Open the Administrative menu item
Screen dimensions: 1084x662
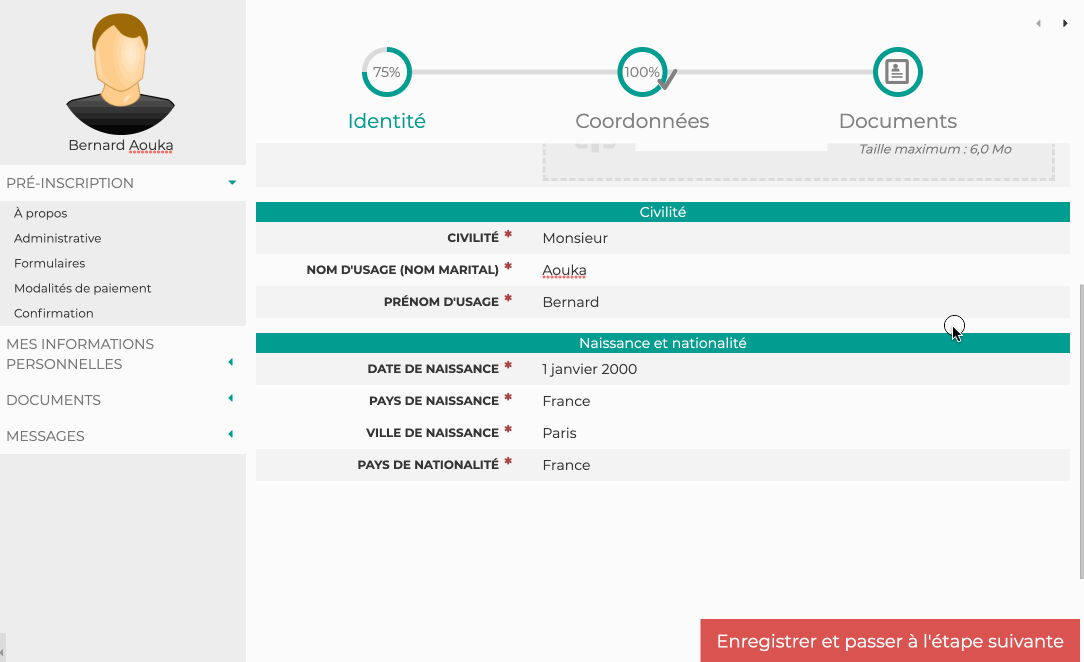point(57,238)
